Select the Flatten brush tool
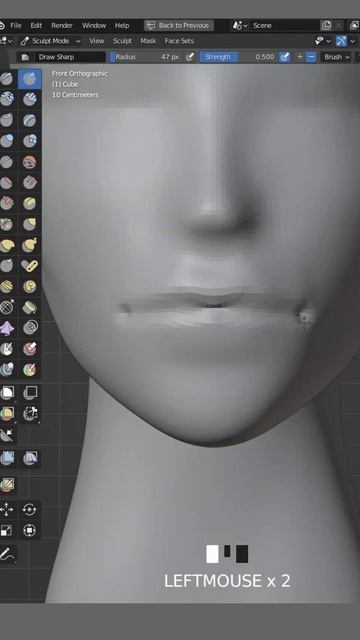 pyautogui.click(x=6, y=182)
